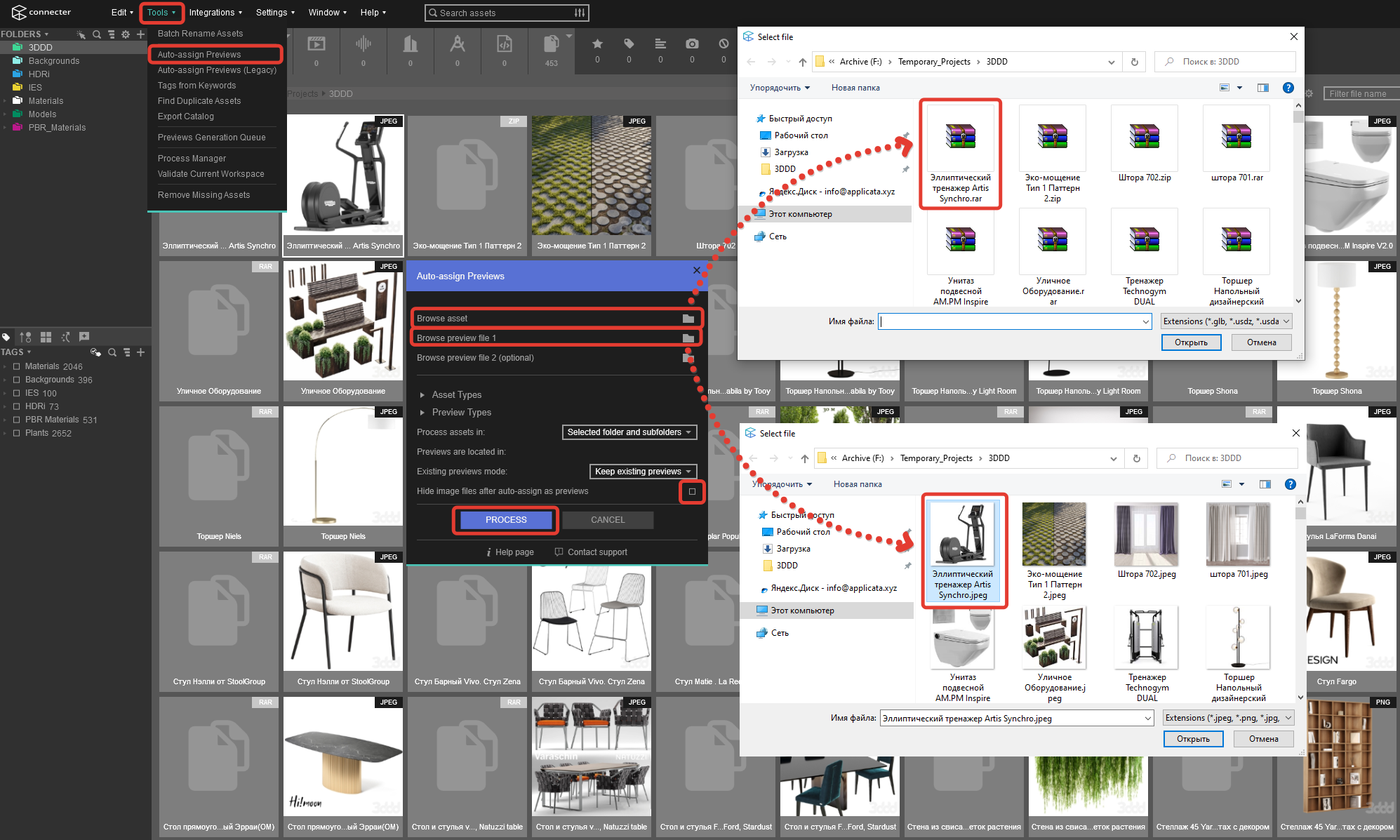The width and height of the screenshot is (1400, 840).
Task: Enable Hide image files after auto-assign checkbox
Action: click(692, 491)
